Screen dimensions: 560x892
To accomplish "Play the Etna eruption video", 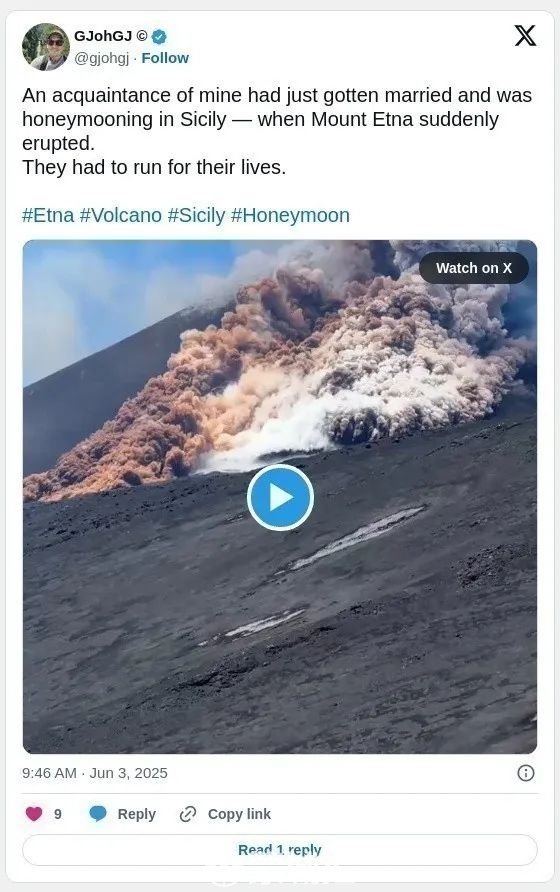I will [x=280, y=497].
